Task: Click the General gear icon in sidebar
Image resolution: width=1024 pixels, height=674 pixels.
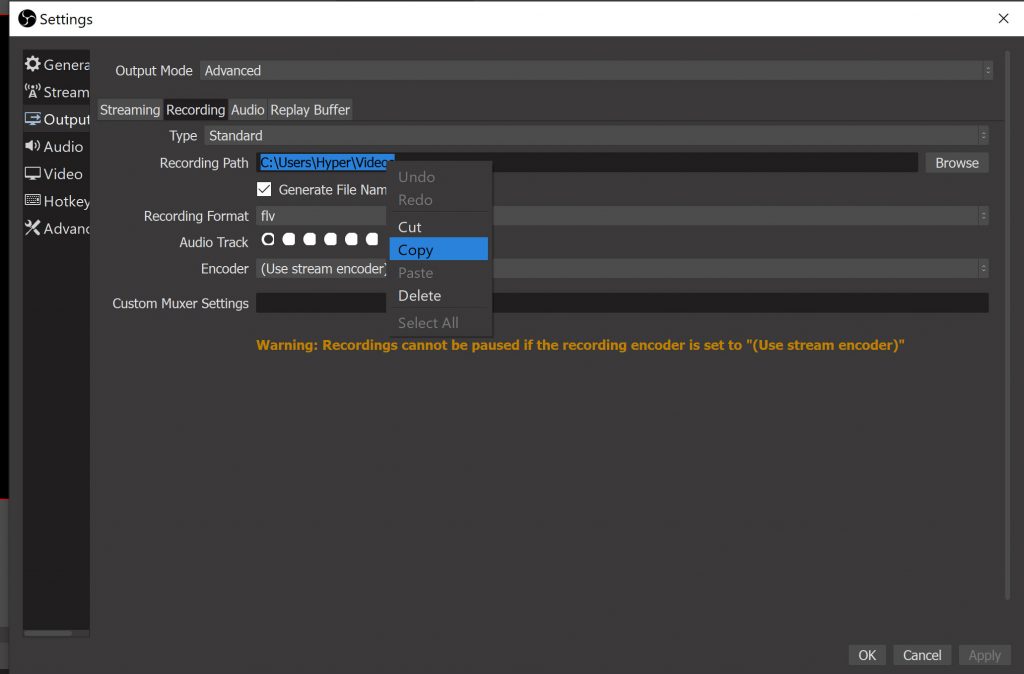Action: click(32, 64)
